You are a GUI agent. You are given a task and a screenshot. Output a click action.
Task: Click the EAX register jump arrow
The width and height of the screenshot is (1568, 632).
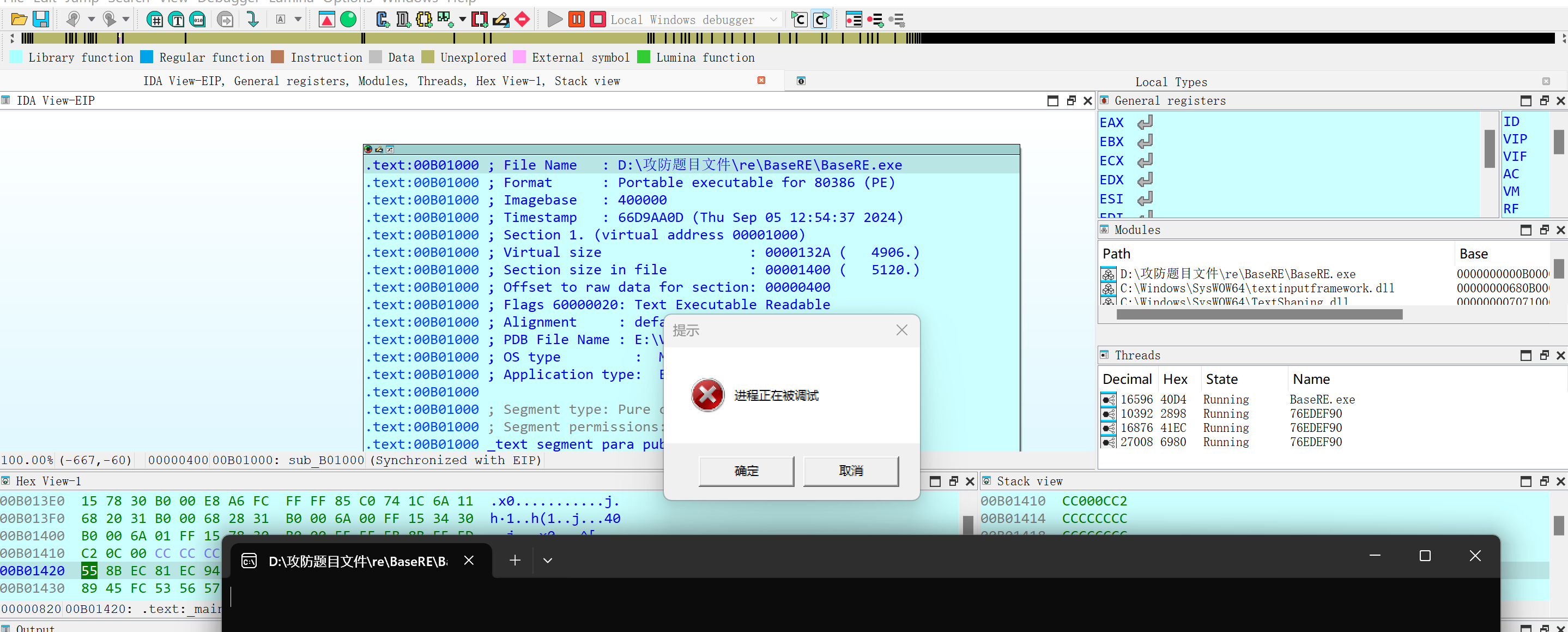1145,122
